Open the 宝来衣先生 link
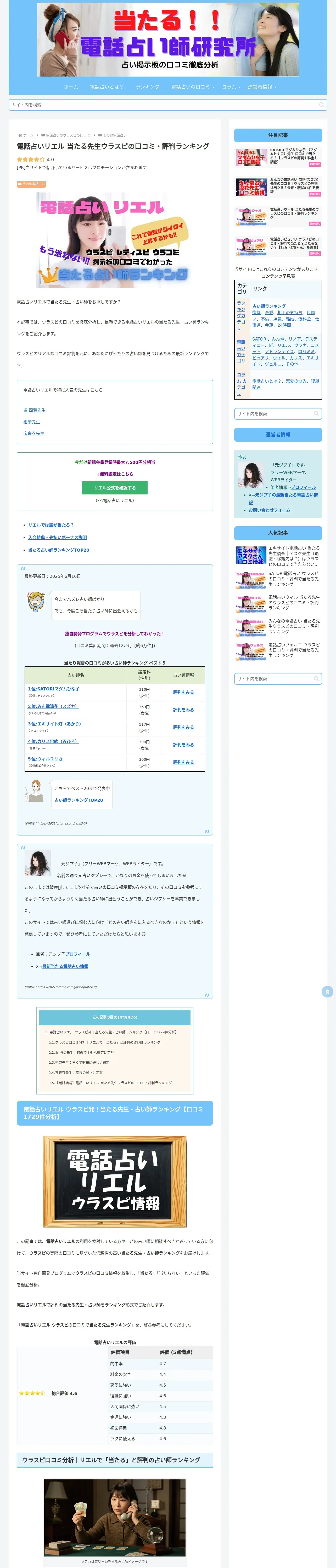 click(x=33, y=433)
